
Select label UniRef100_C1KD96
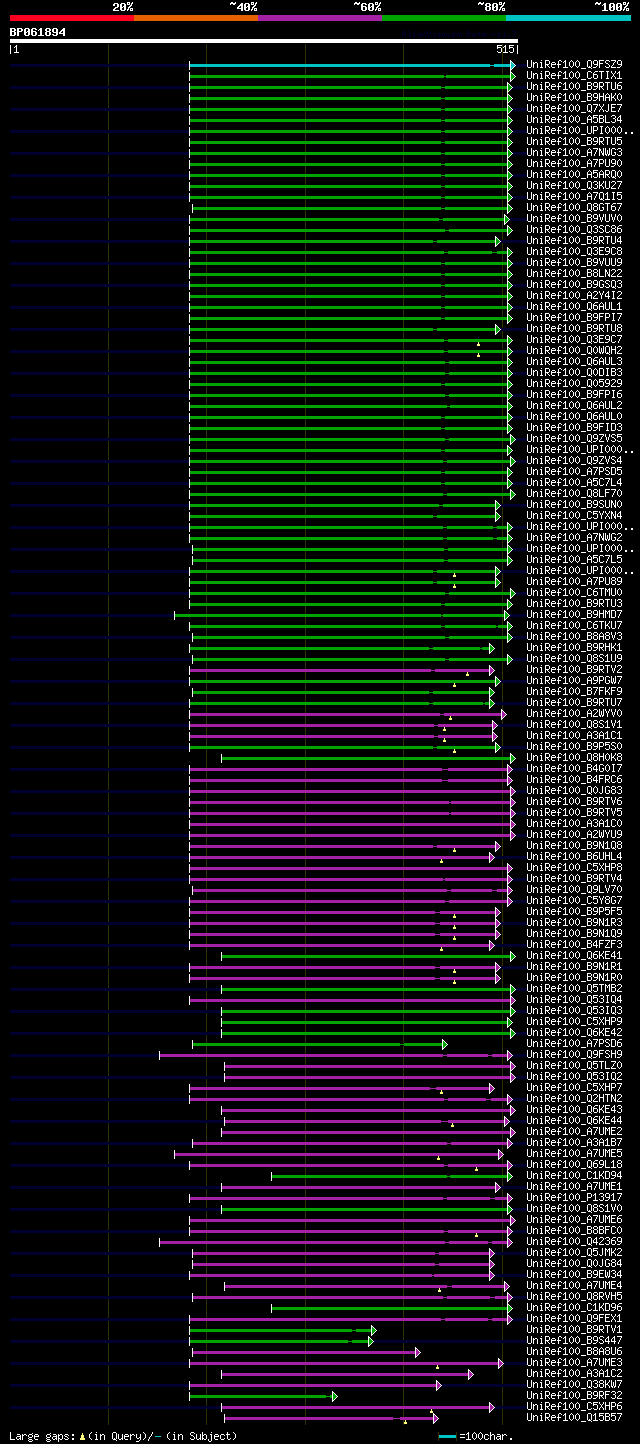coord(574,1308)
